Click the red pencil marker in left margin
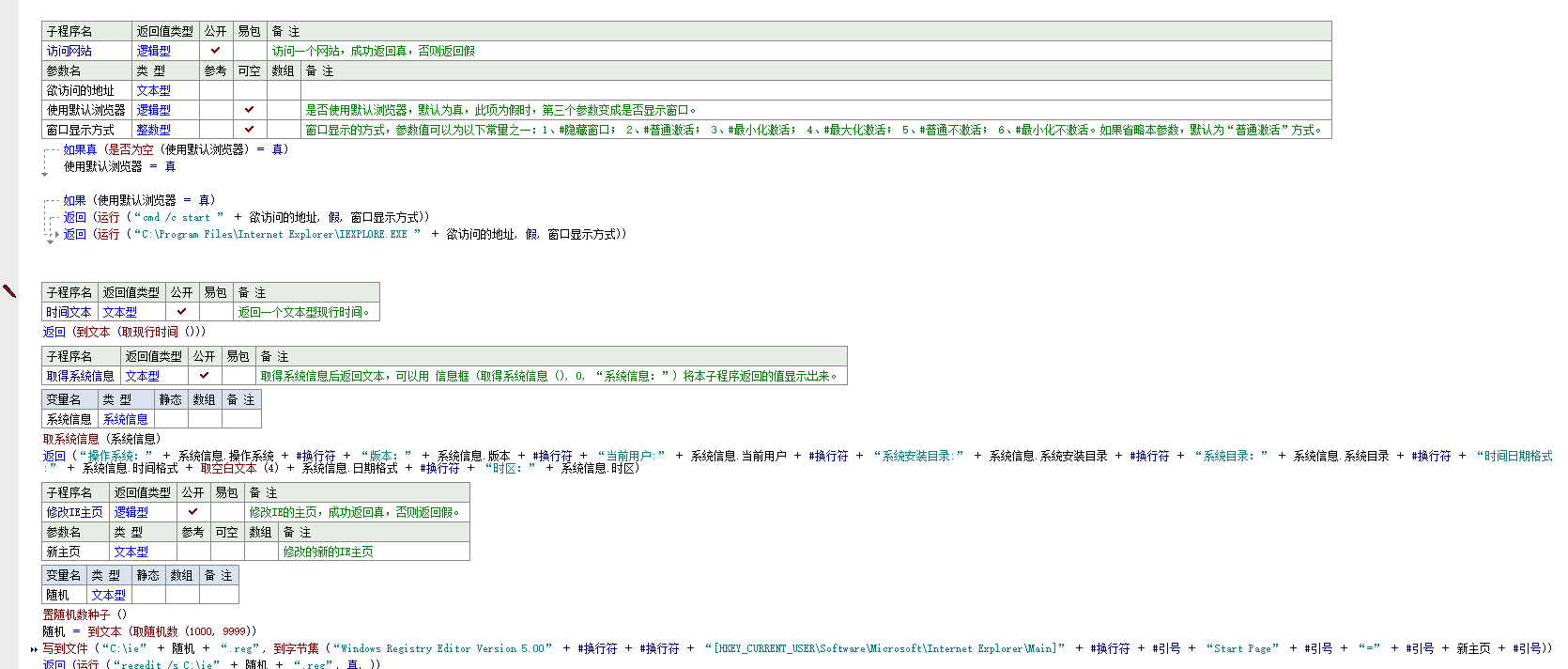The width and height of the screenshot is (1568, 669). pos(9,291)
